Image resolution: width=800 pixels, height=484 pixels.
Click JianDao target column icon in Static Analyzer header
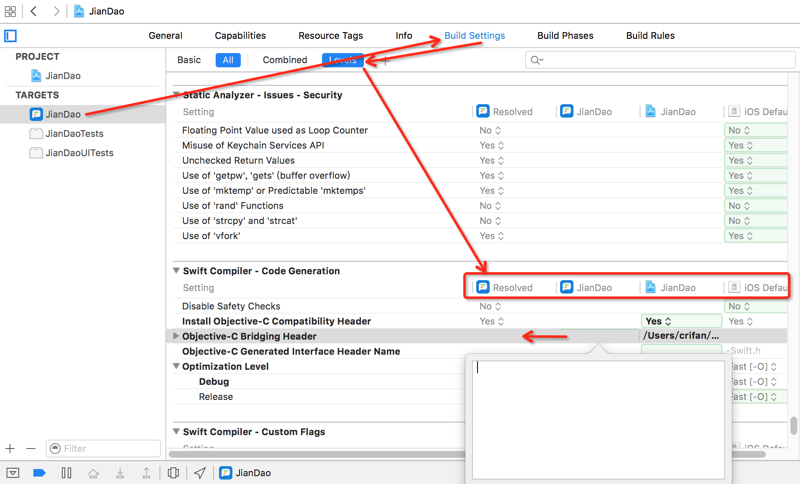point(566,111)
